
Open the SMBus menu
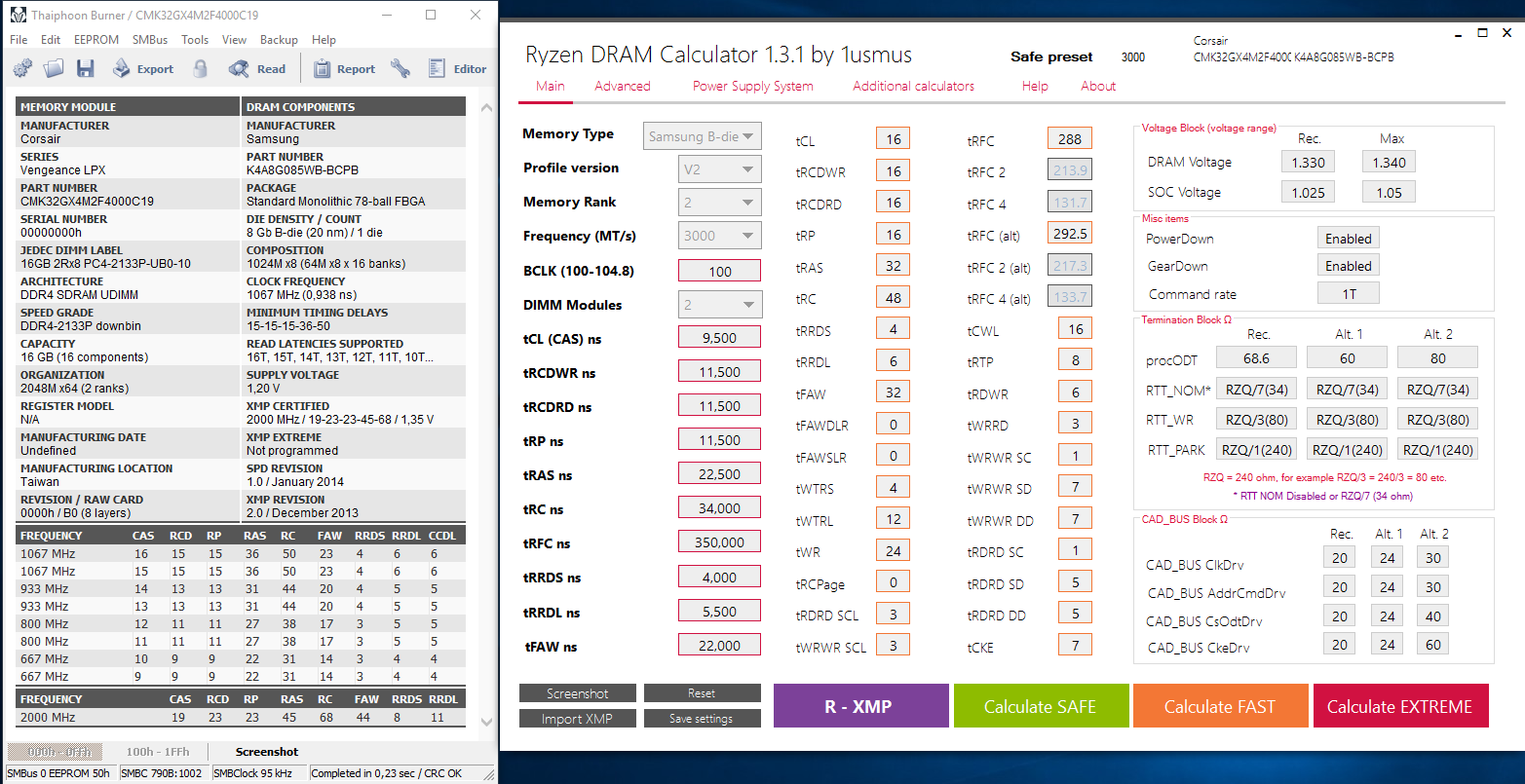150,40
